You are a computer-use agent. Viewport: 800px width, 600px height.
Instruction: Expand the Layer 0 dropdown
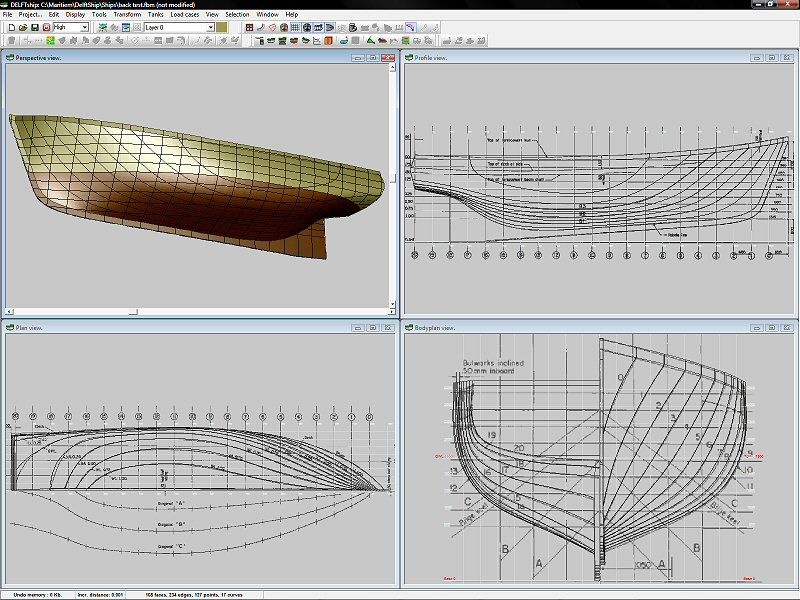[x=210, y=28]
